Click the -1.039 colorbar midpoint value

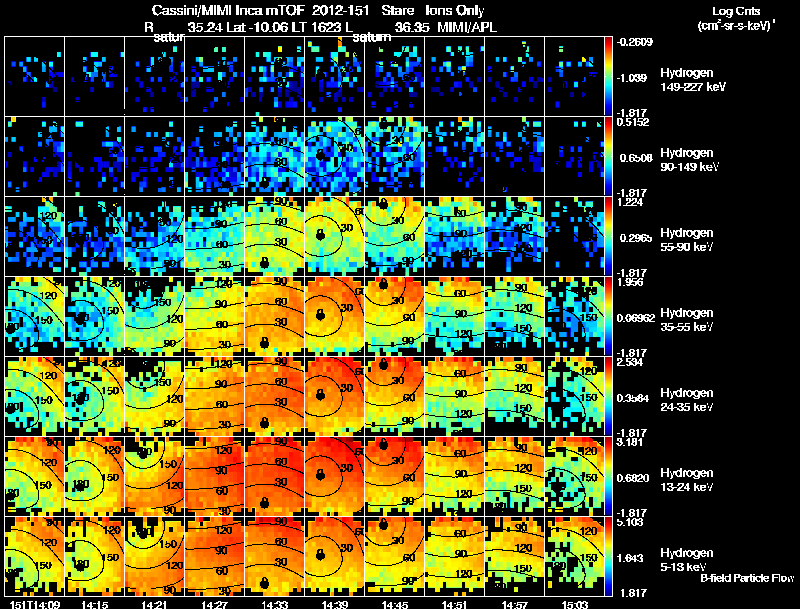pyautogui.click(x=632, y=78)
